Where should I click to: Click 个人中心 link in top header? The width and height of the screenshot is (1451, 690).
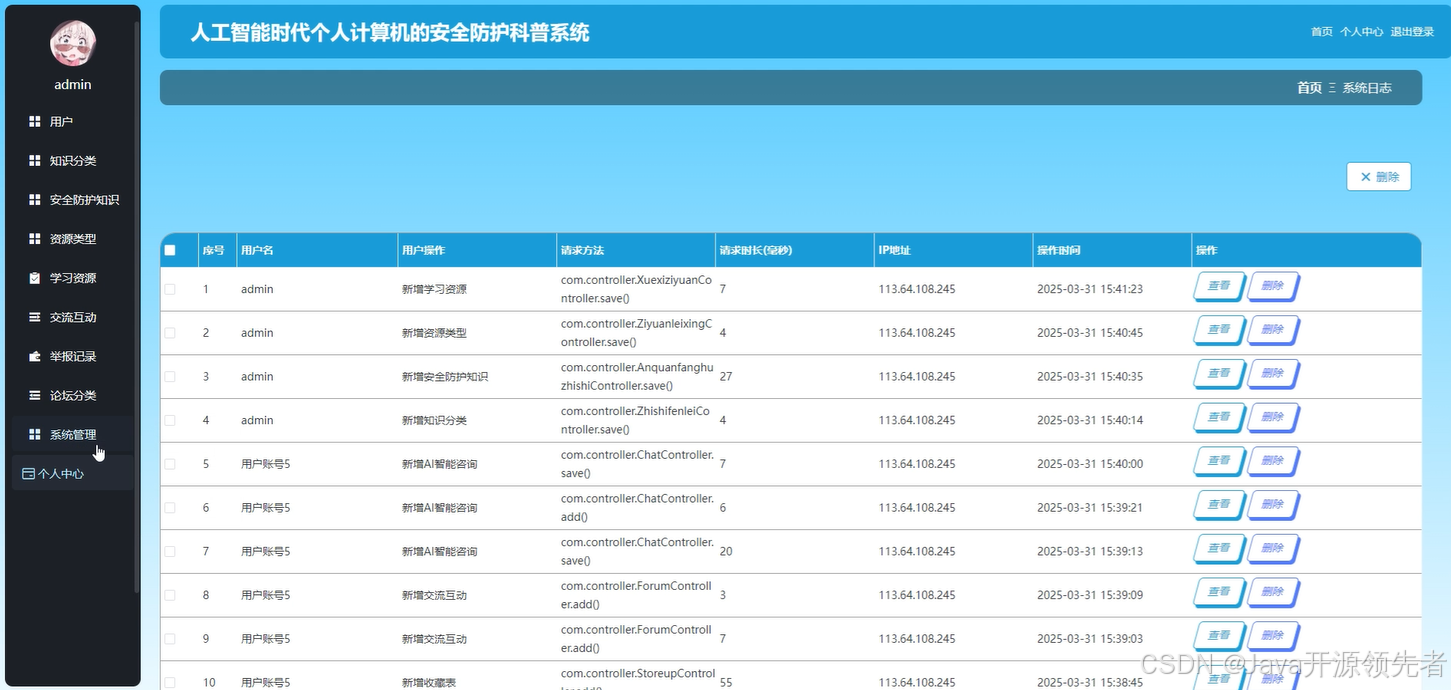(1362, 32)
